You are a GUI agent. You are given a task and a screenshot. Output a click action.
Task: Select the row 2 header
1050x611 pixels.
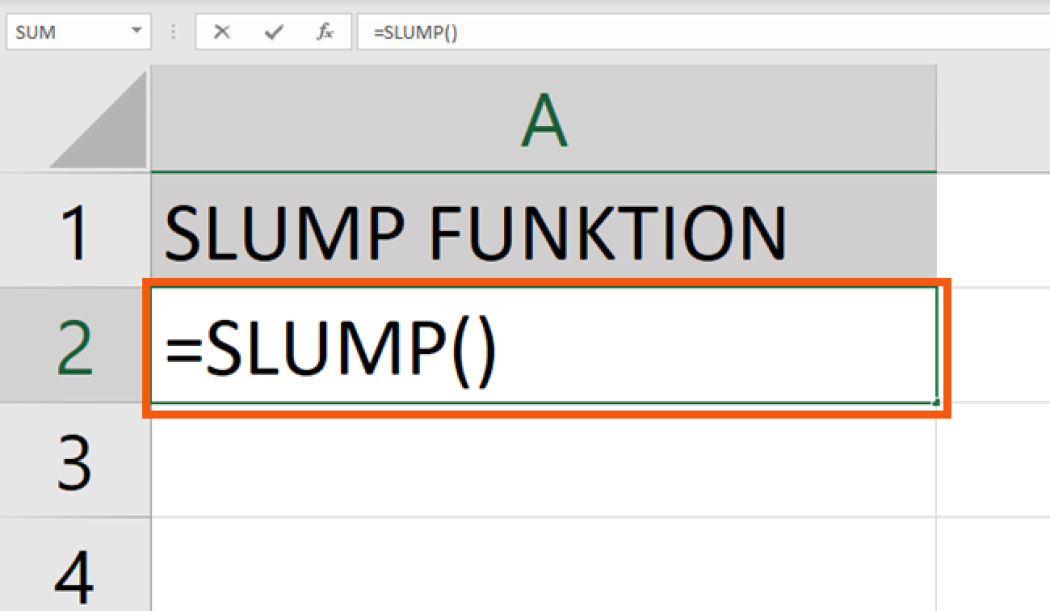75,346
